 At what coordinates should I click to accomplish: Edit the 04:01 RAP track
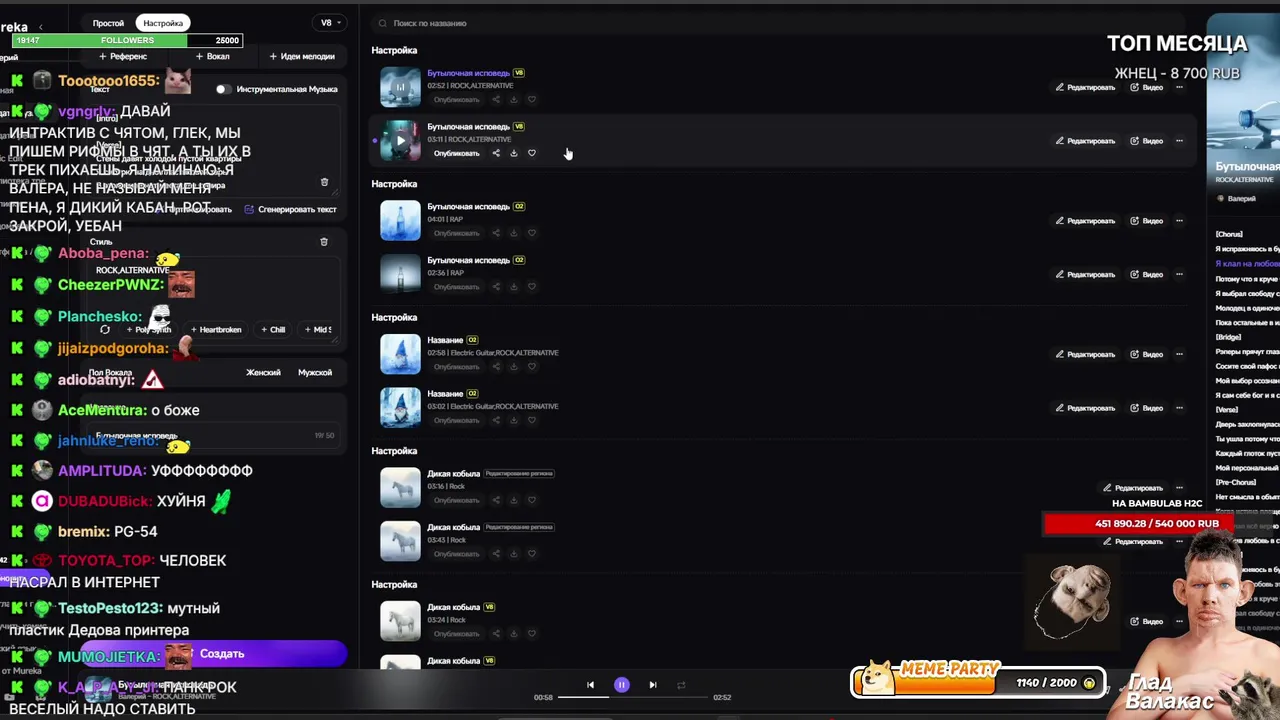click(x=1085, y=221)
